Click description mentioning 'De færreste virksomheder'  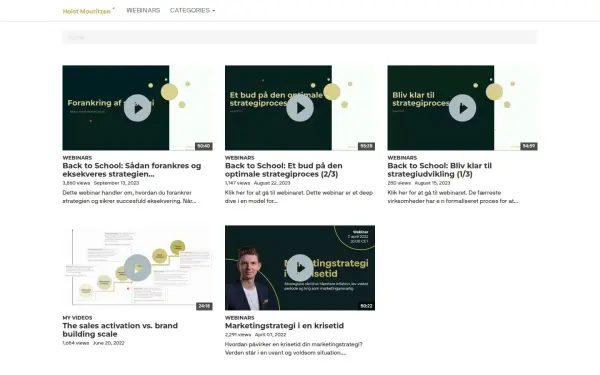(x=453, y=197)
